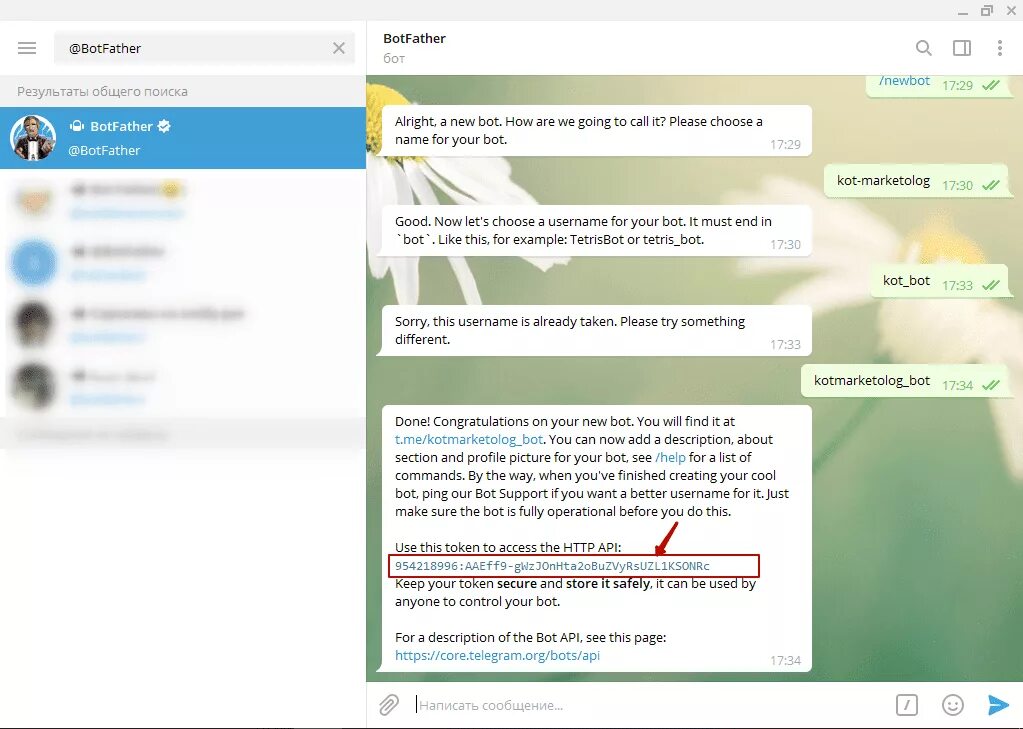The height and width of the screenshot is (729, 1023).
Task: Open the three-dot chat options menu
Action: pyautogui.click(x=1000, y=48)
